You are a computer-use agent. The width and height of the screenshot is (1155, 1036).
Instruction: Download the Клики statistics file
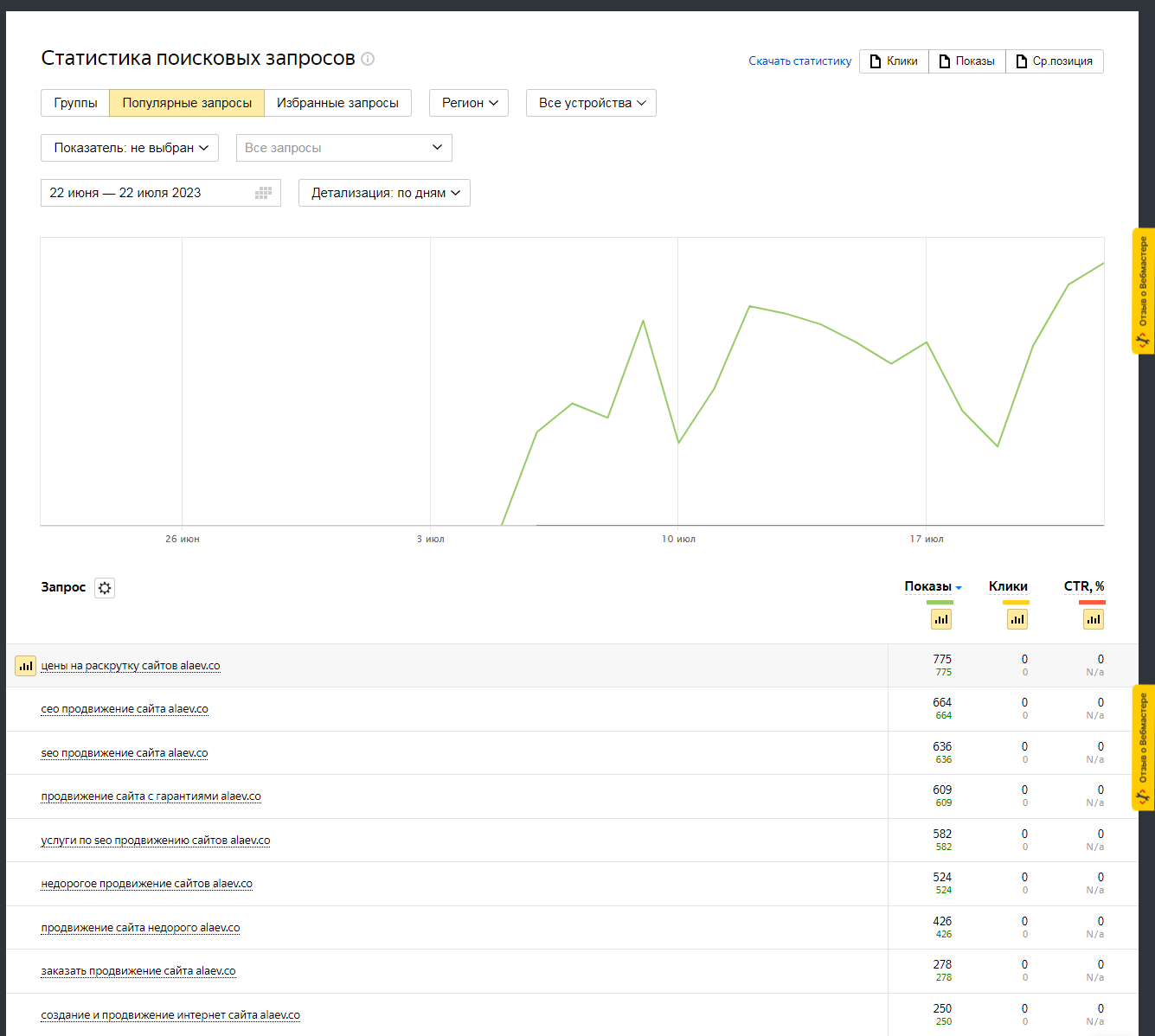[894, 61]
